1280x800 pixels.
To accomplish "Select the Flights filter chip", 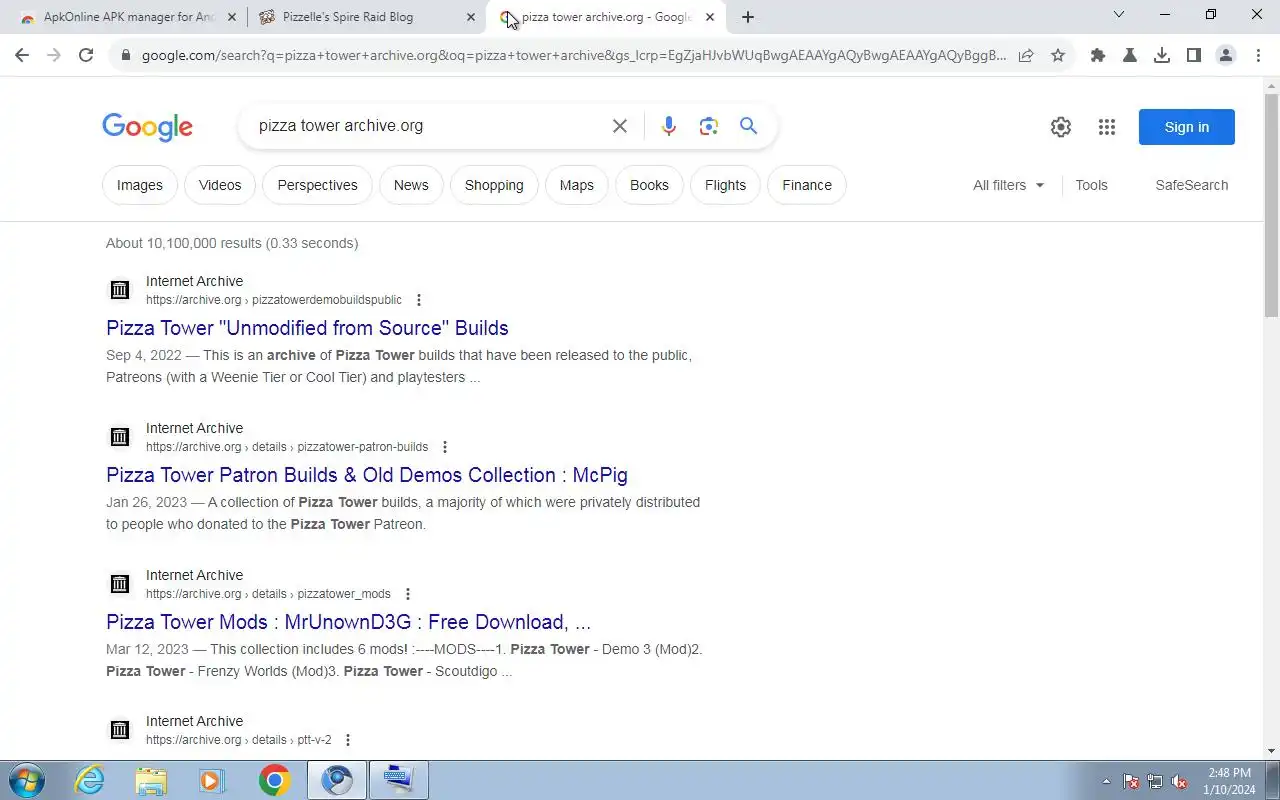I will pyautogui.click(x=725, y=185).
